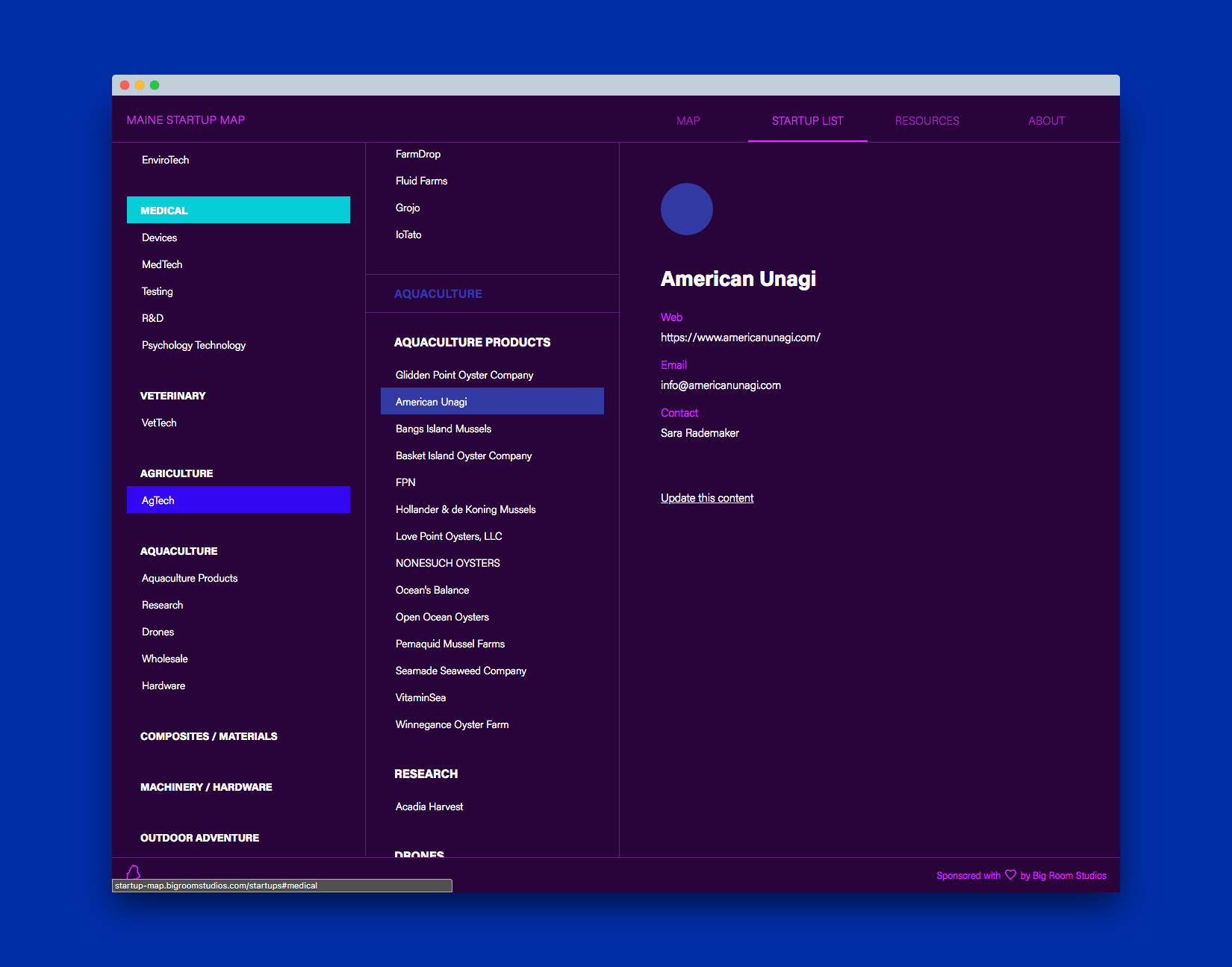Image resolution: width=1232 pixels, height=967 pixels.
Task: Open VitaminSea startup entry
Action: (420, 697)
